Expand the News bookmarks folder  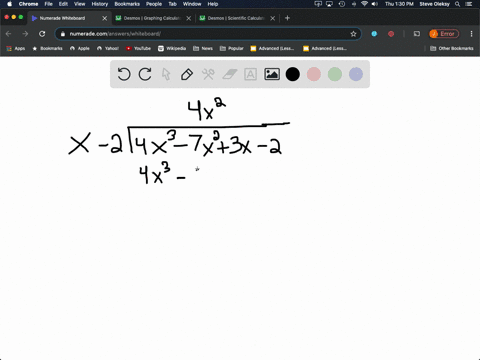pos(203,48)
